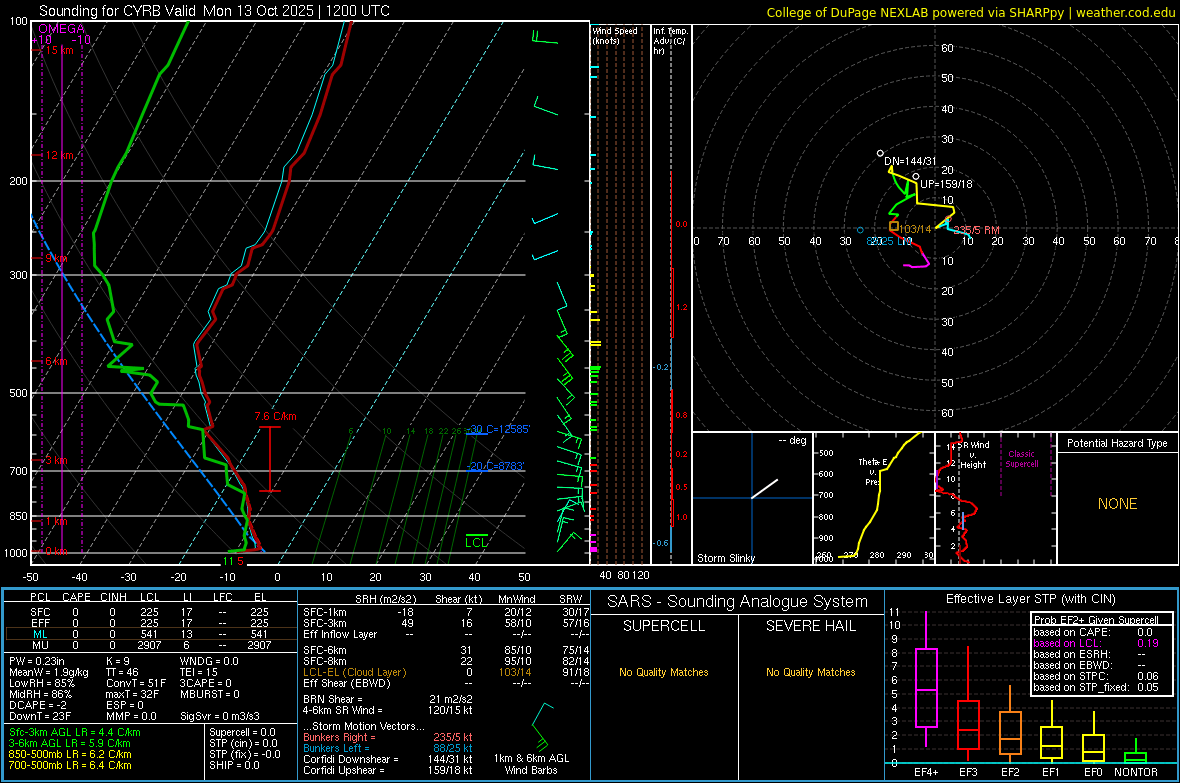This screenshot has width=1180, height=783.
Task: Click the 235/5 RM storm motion label
Action: [x=977, y=230]
